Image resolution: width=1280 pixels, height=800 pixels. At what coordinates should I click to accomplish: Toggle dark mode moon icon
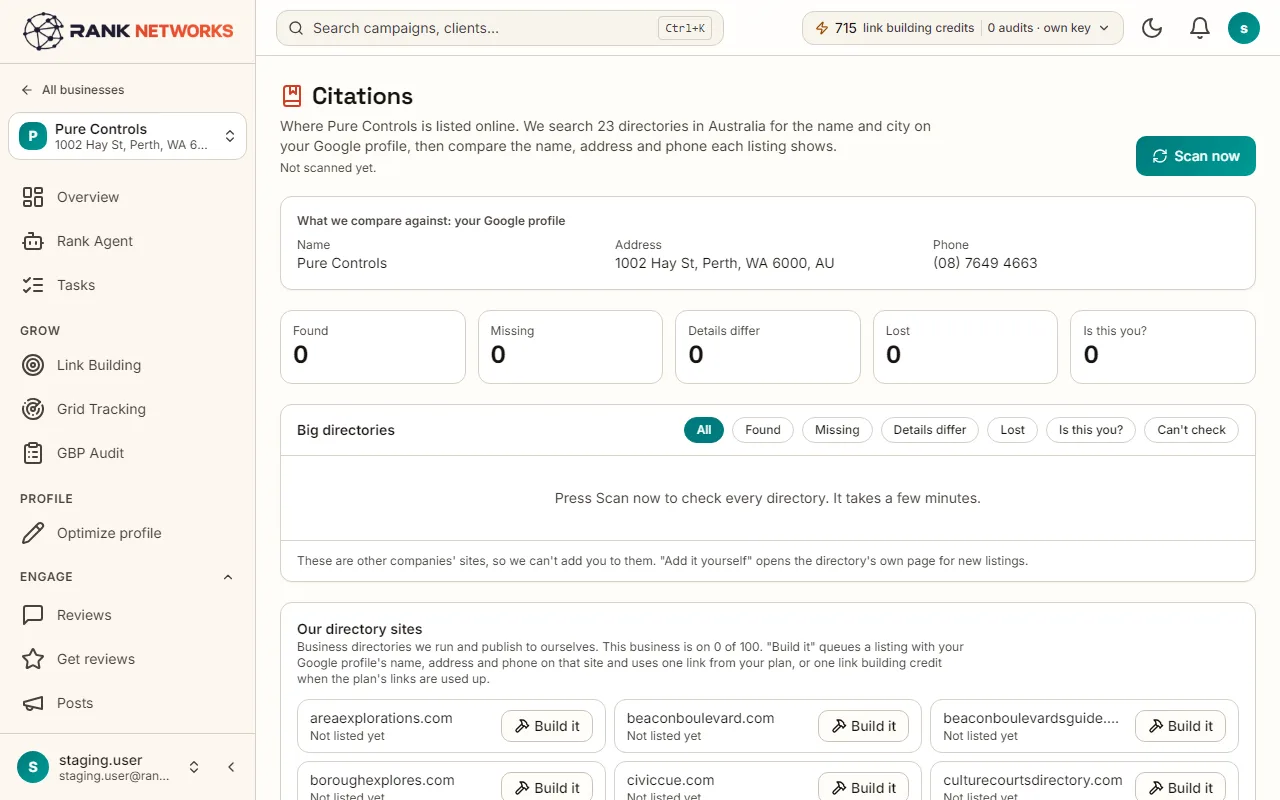[1152, 28]
